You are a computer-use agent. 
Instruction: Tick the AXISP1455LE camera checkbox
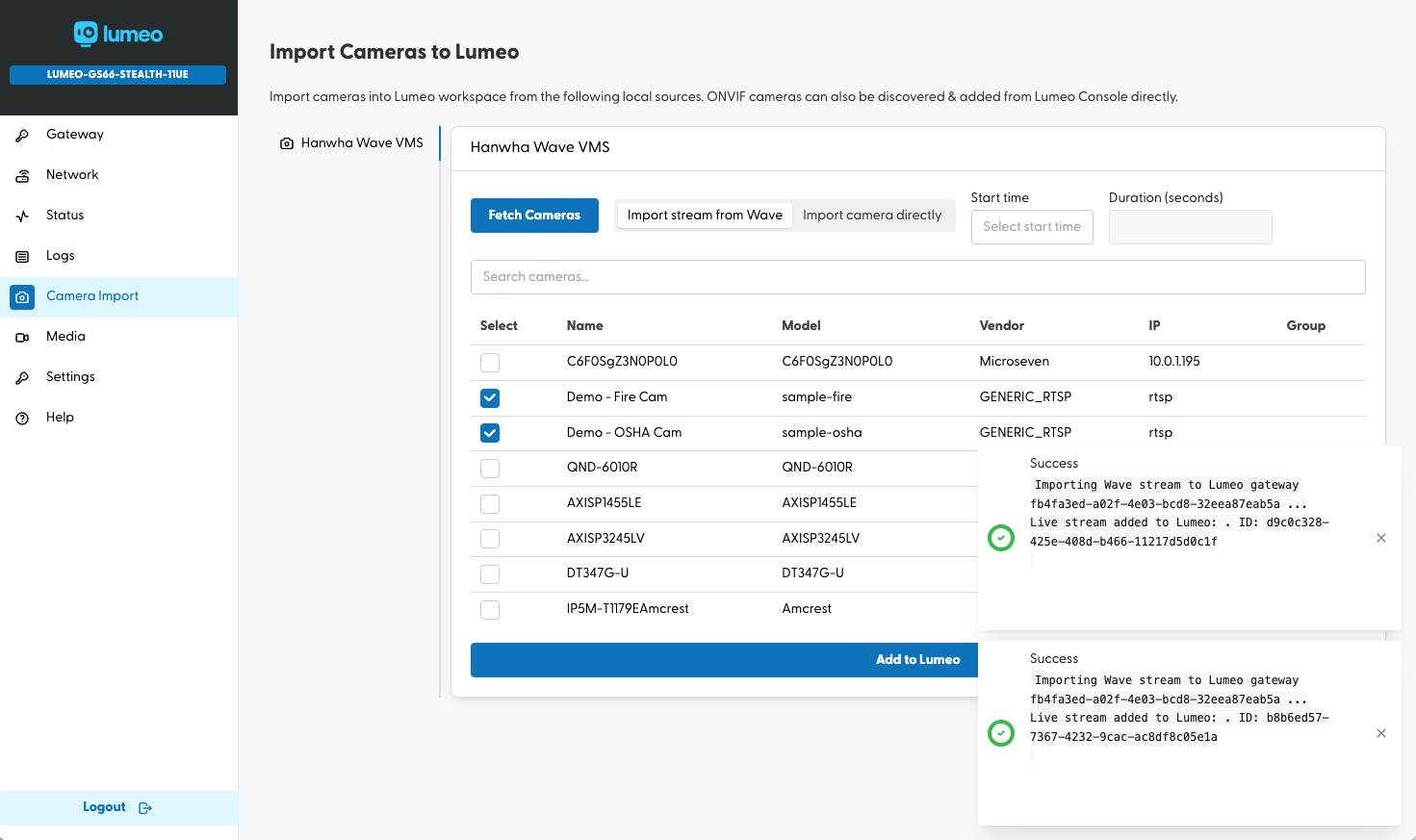pyautogui.click(x=490, y=503)
